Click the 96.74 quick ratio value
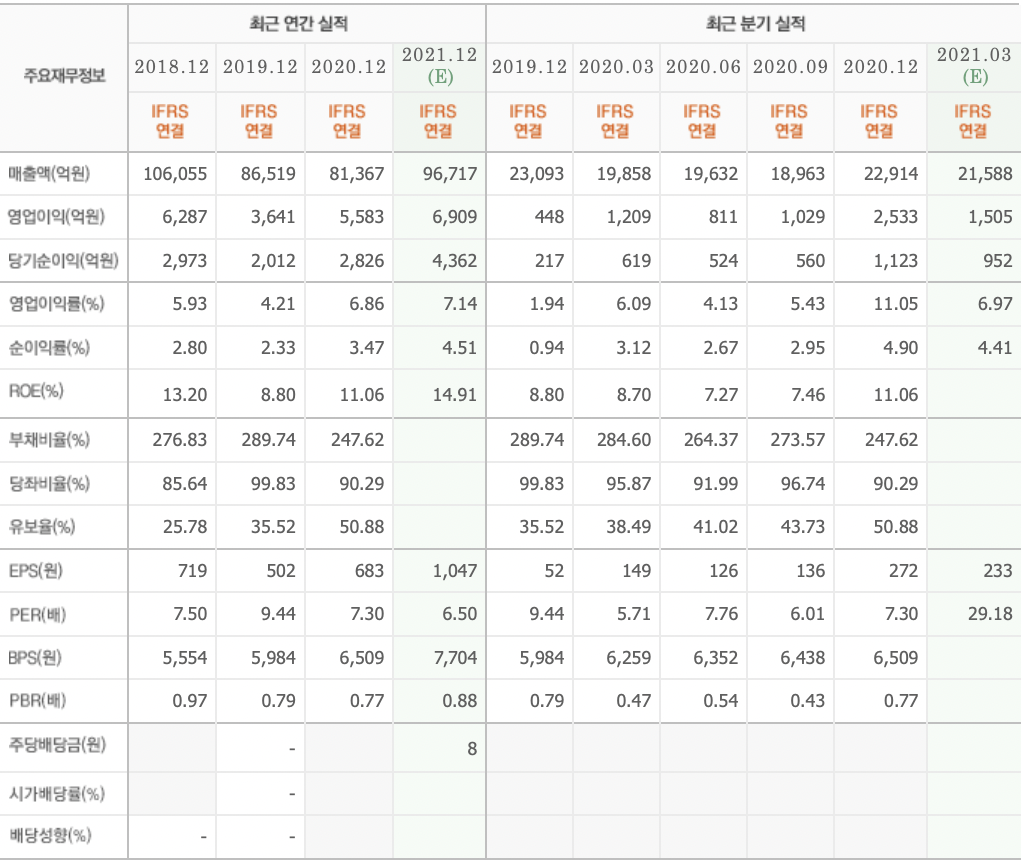The height and width of the screenshot is (860, 1022). pos(803,484)
